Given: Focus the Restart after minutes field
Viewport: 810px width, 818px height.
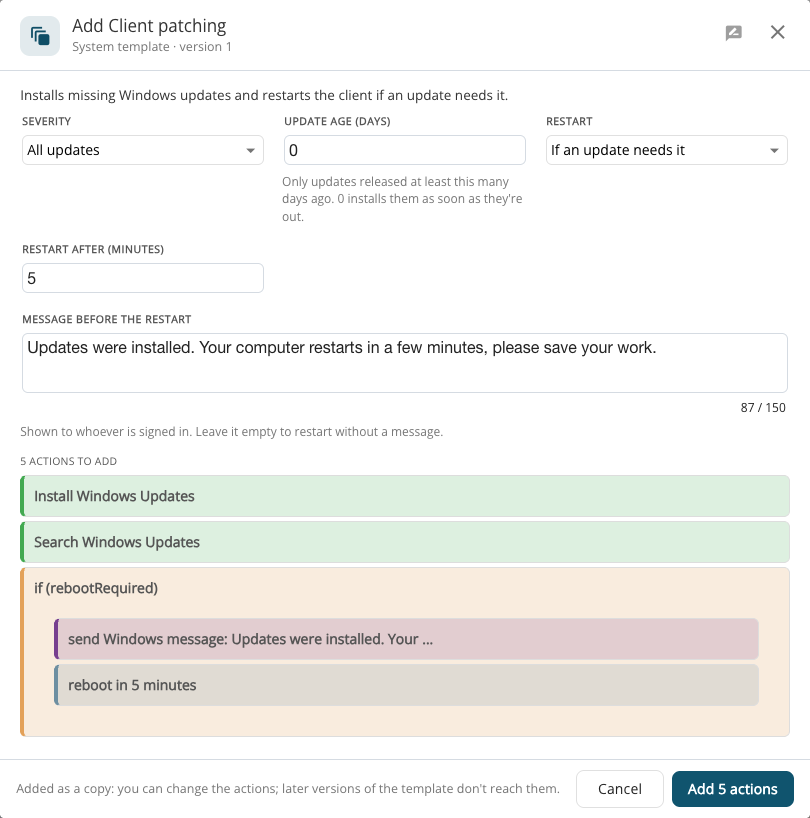Looking at the screenshot, I should point(142,278).
